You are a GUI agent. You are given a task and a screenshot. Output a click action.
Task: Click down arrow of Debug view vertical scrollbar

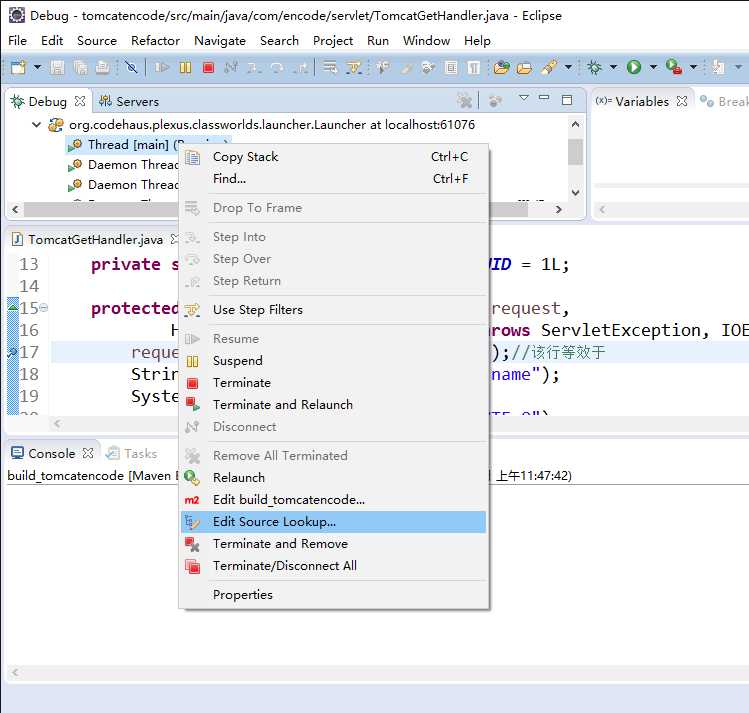[x=576, y=192]
